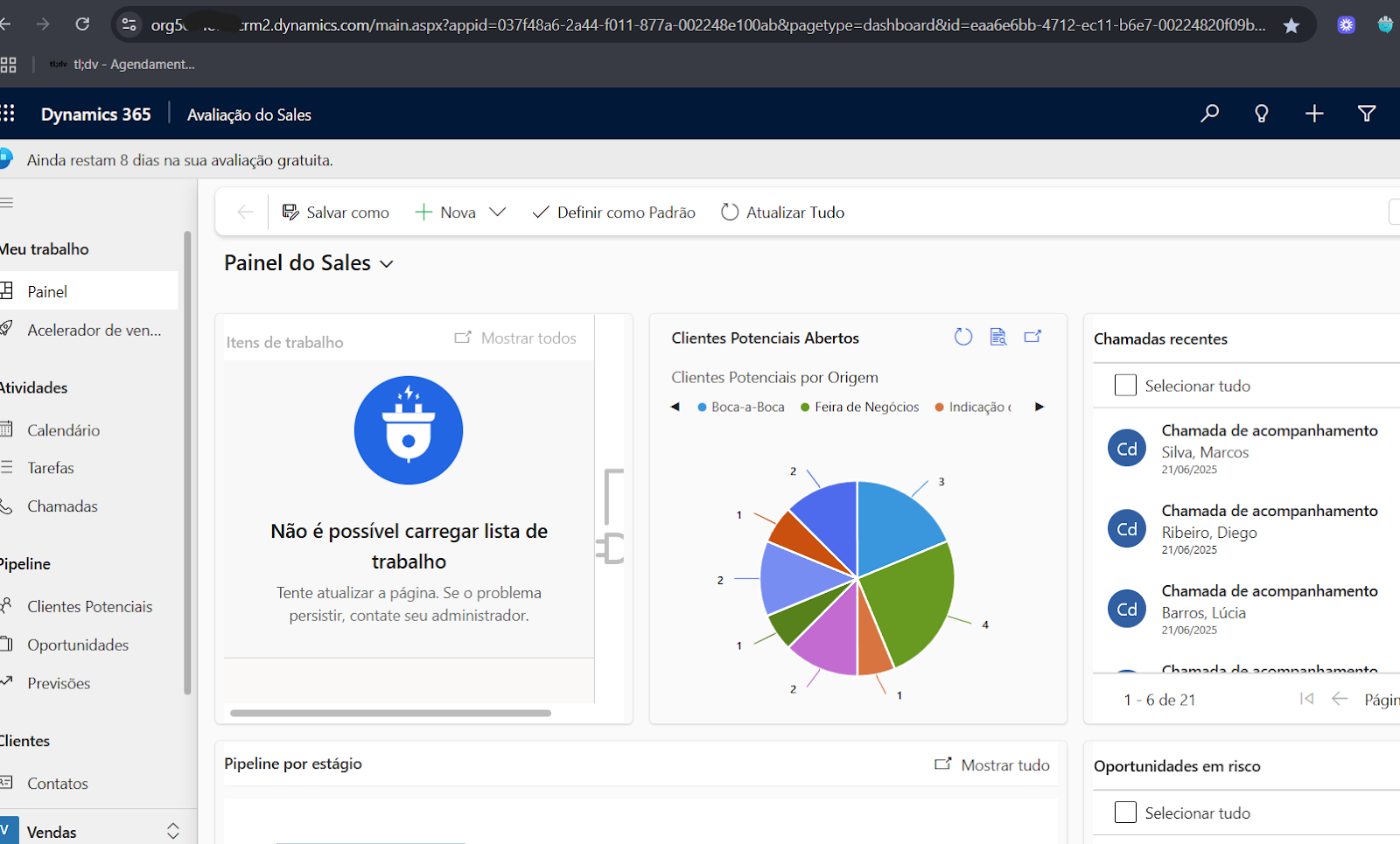The image size is (1400, 844).
Task: Expand the Clientes Potenciais chart icon
Action: click(x=1032, y=337)
